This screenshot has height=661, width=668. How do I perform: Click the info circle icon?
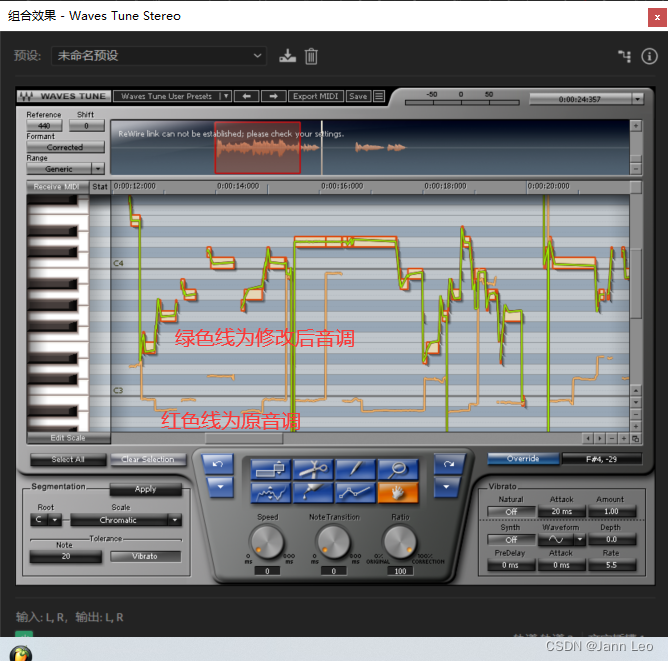pos(649,56)
